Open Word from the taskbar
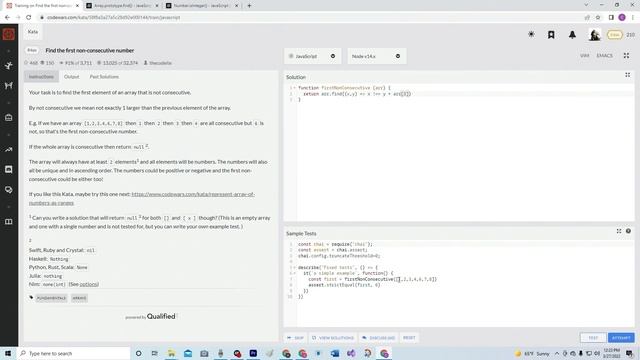Screen dimensions: 640x360 [335, 353]
